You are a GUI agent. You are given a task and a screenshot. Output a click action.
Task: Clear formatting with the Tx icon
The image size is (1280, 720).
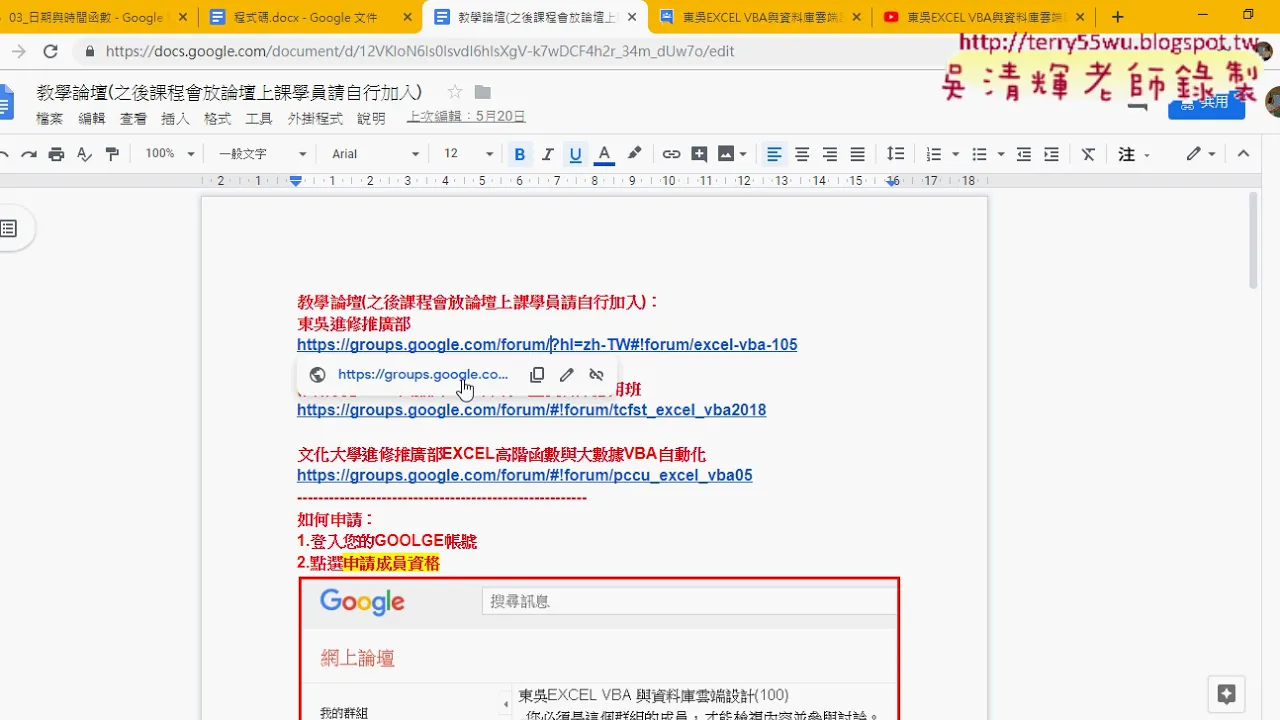coord(1089,154)
